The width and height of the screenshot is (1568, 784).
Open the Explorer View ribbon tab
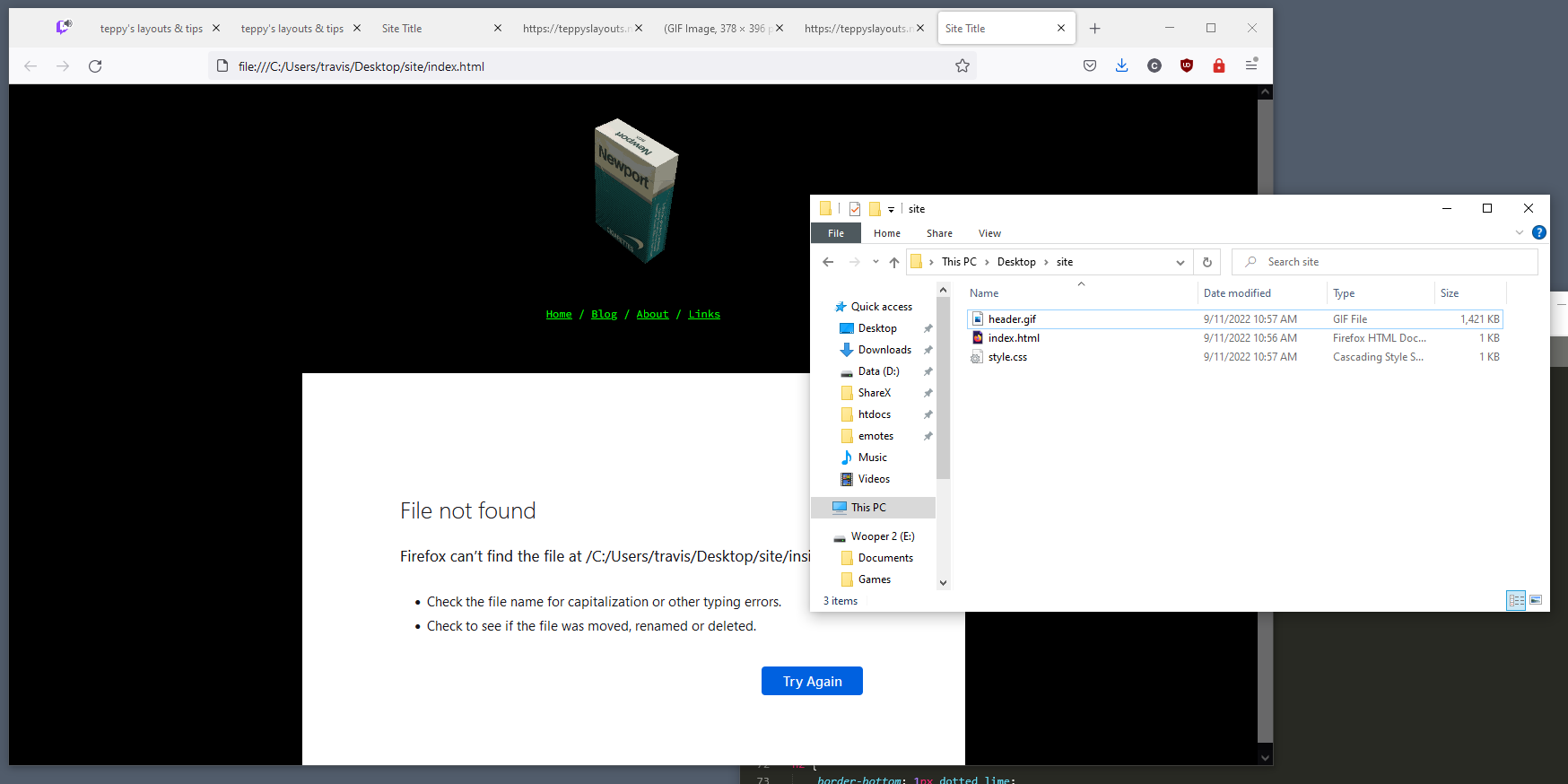989,233
